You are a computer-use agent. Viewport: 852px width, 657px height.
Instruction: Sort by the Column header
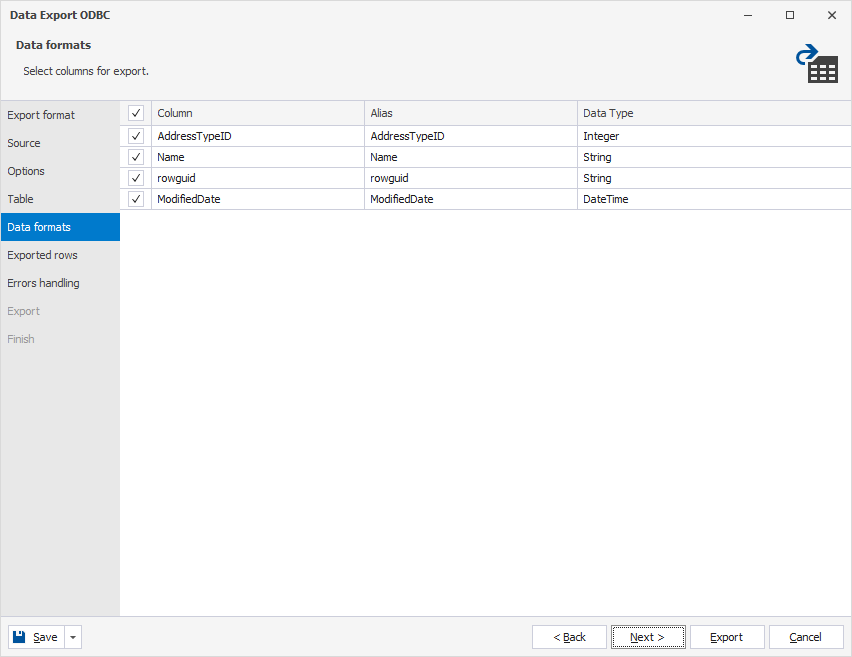(x=258, y=113)
